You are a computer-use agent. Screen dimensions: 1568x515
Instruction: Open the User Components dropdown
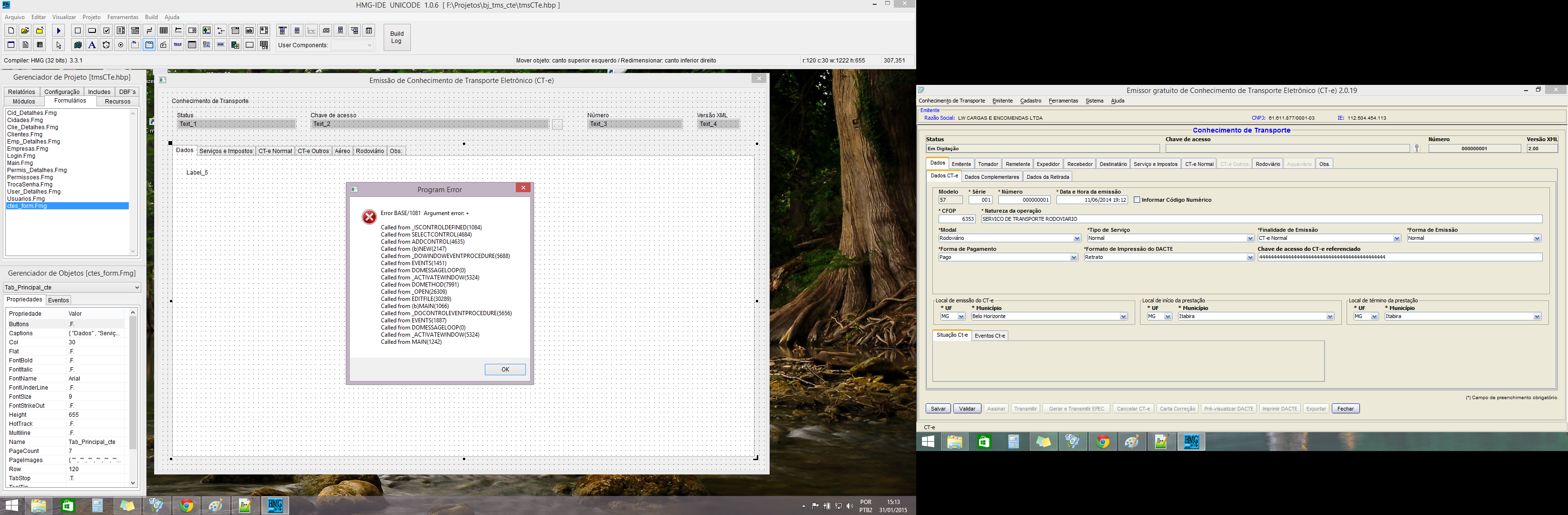click(x=369, y=45)
